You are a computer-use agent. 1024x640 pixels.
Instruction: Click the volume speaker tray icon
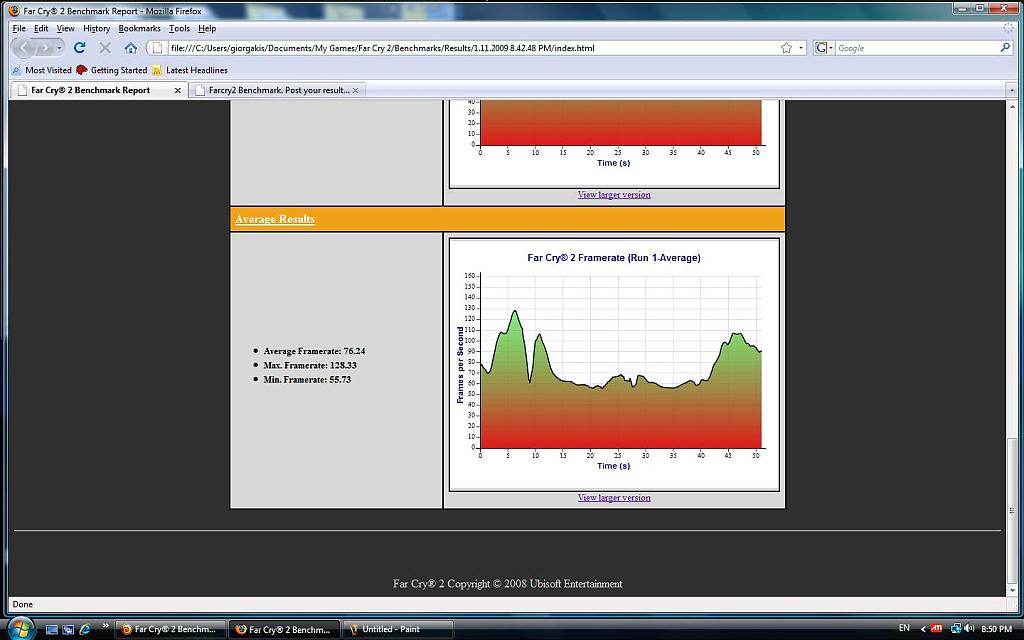point(968,629)
